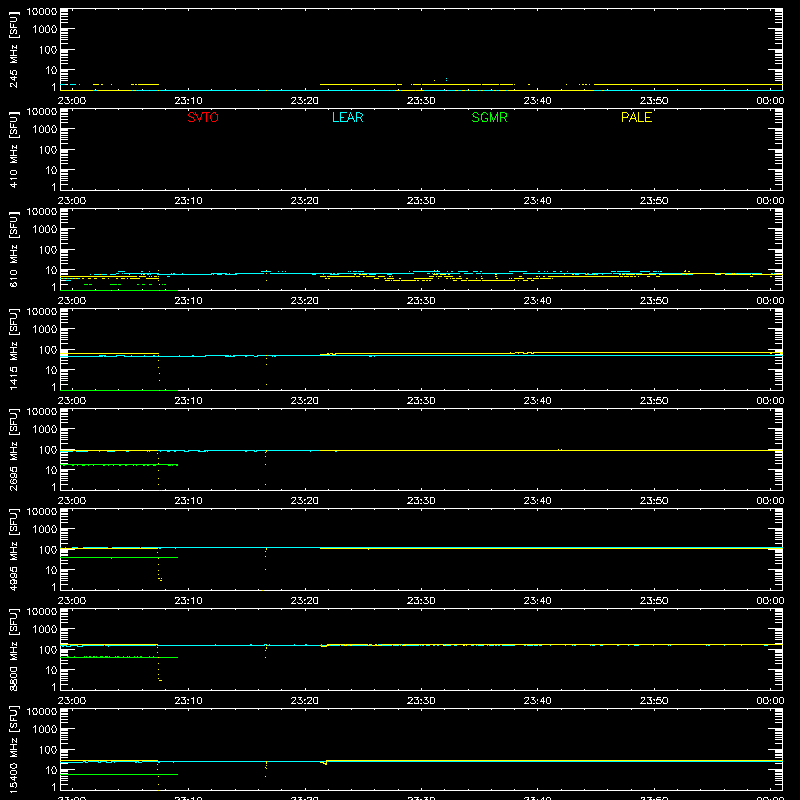This screenshot has height=800, width=800.
Task: Click the red SVTO station label
Action: click(x=203, y=117)
